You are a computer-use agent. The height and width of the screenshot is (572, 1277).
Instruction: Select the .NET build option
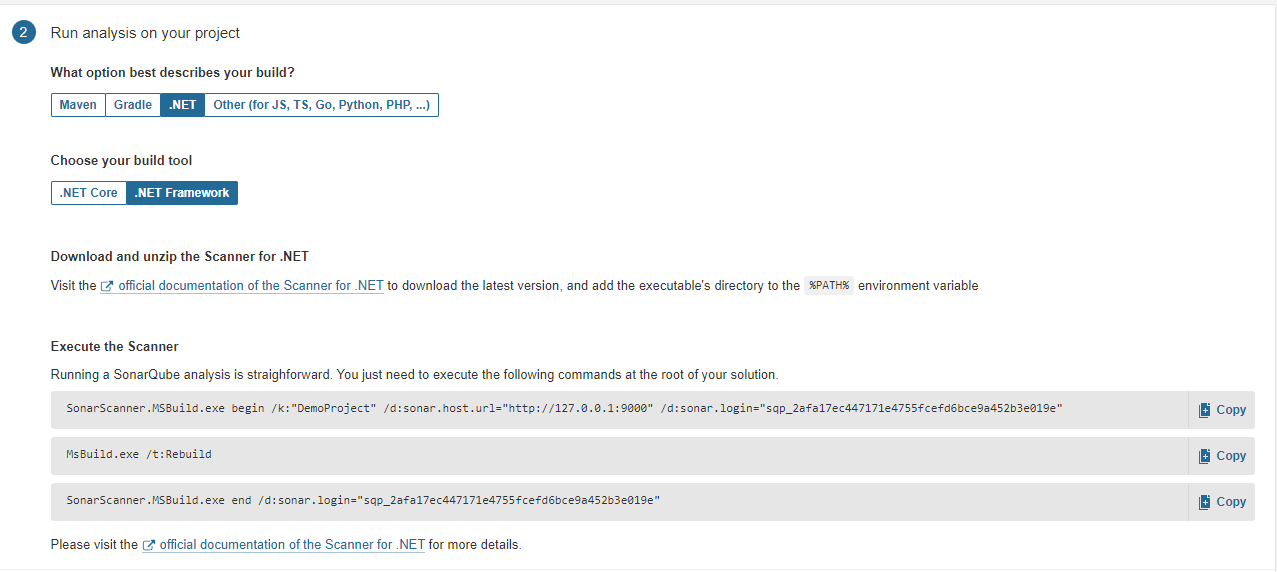tap(183, 105)
